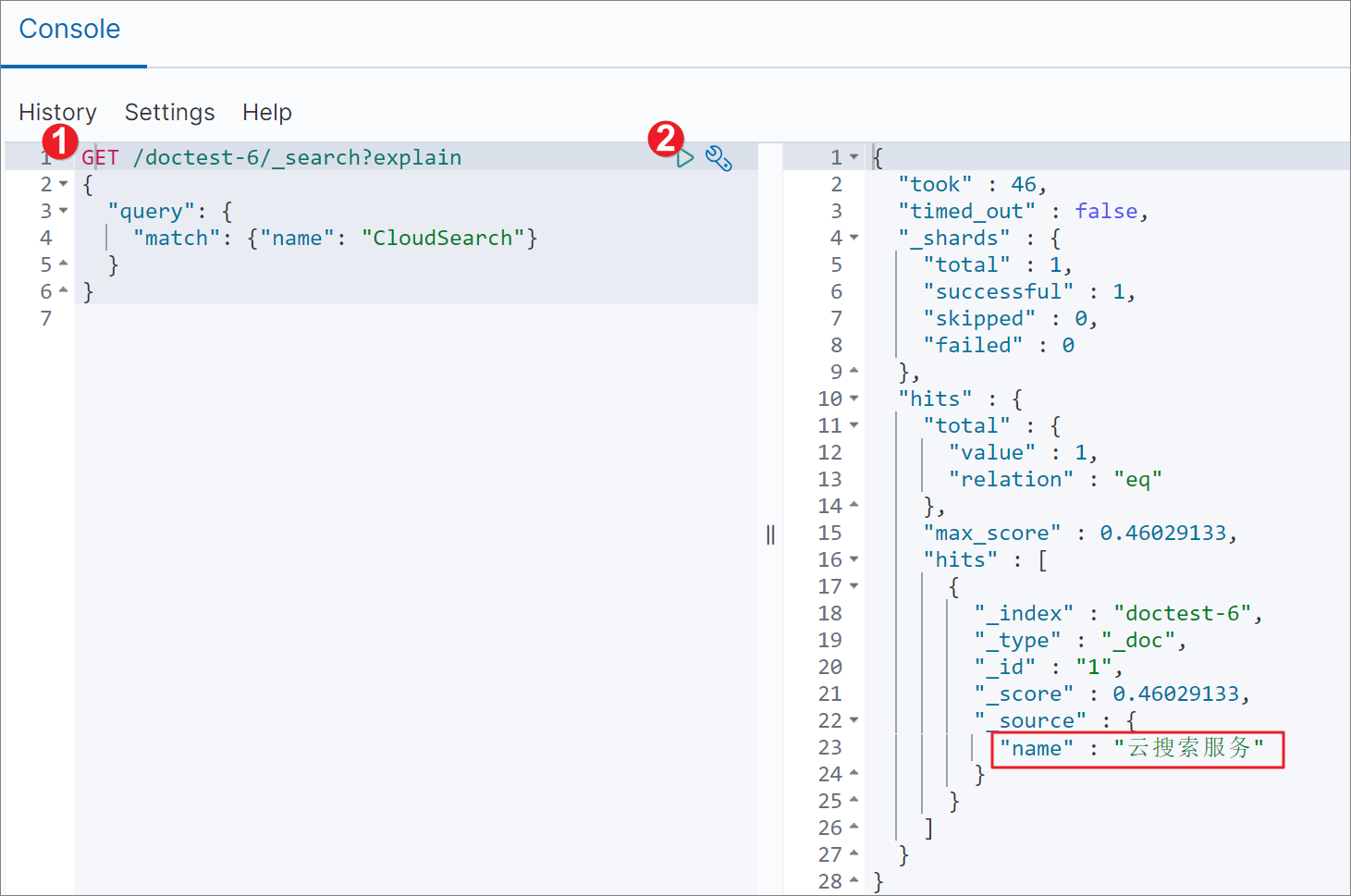
Task: Open the History menu
Action: 57,112
